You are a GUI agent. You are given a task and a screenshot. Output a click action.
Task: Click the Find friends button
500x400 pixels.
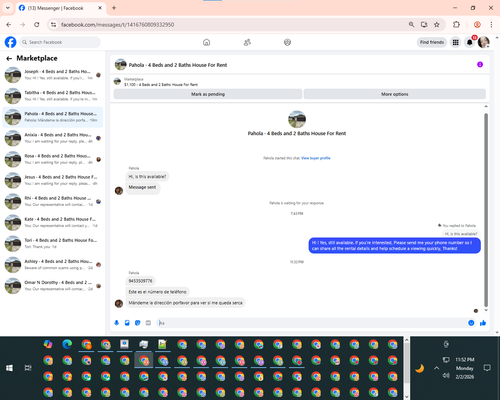432,42
